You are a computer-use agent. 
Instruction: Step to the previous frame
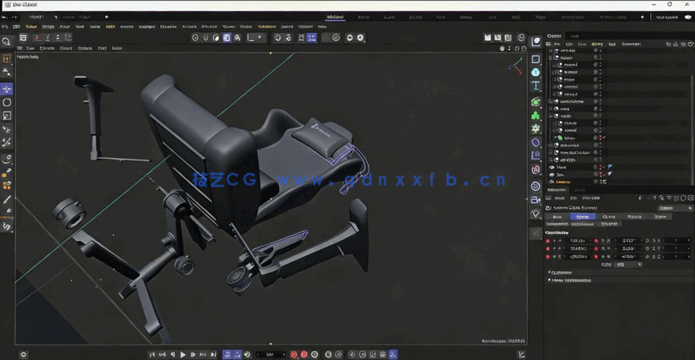(x=173, y=355)
